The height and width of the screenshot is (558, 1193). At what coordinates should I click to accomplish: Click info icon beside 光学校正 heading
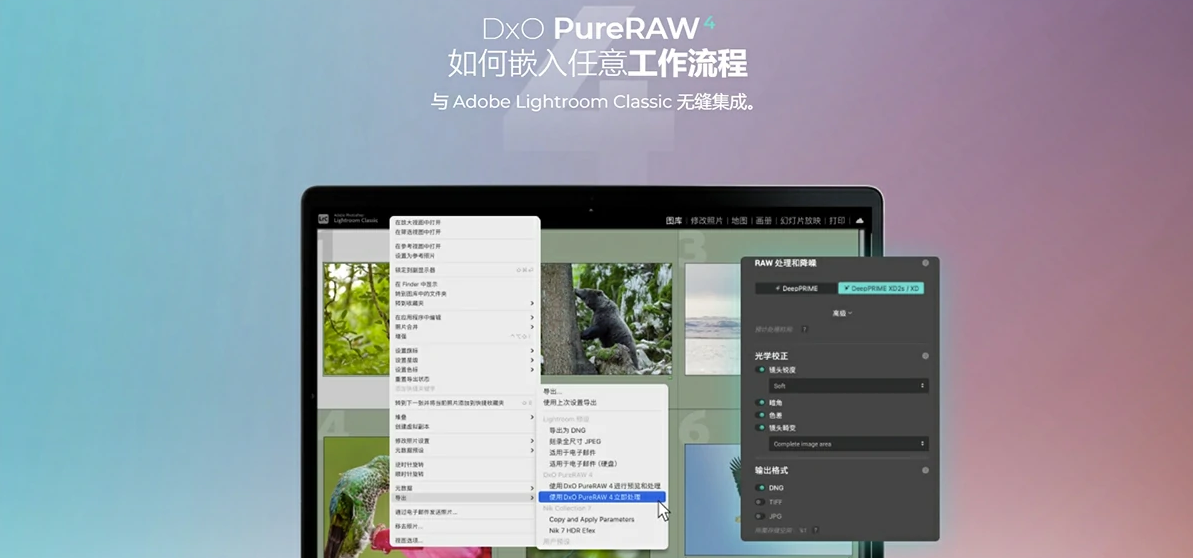[925, 356]
